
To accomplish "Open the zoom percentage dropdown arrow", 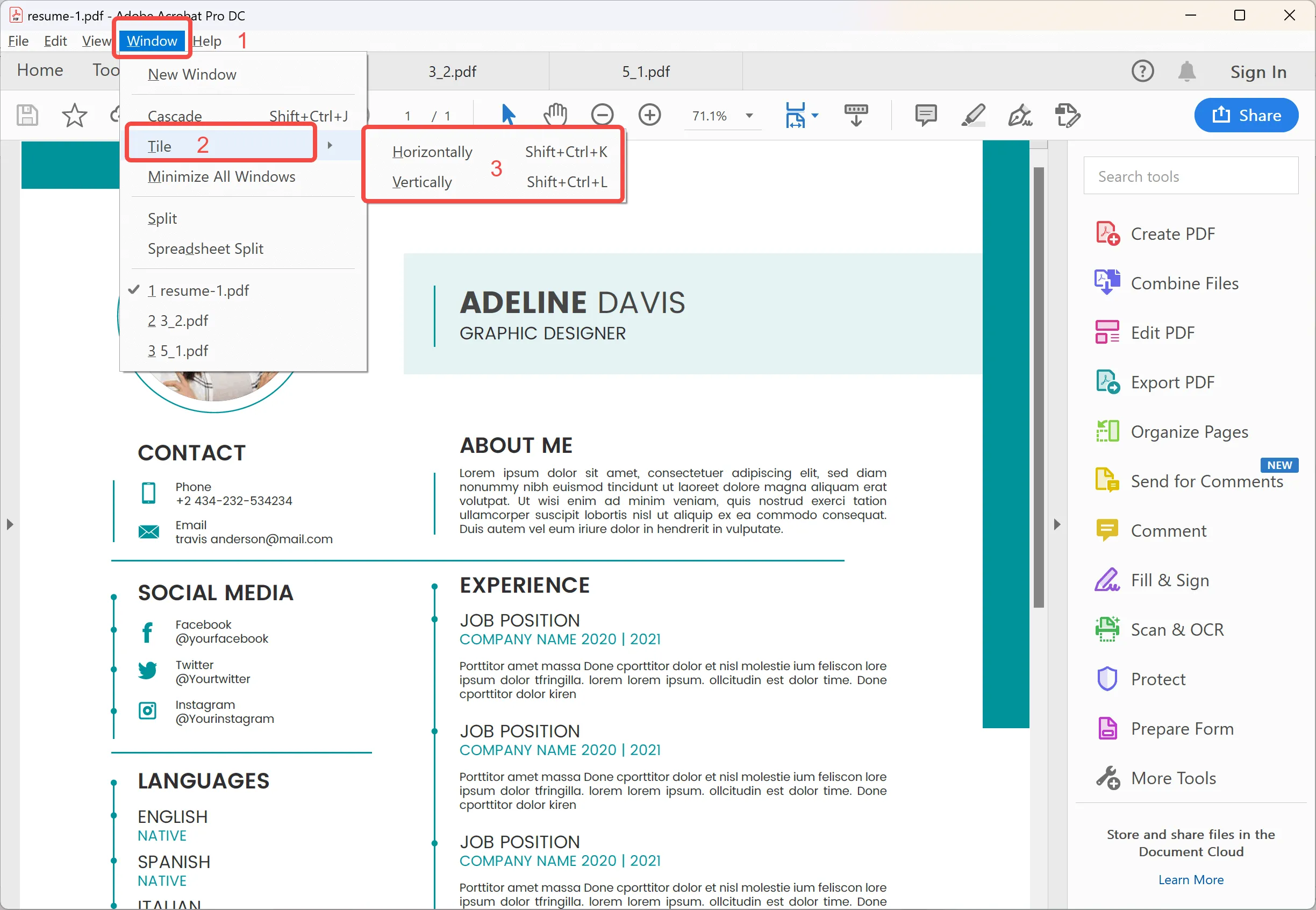I will [x=749, y=116].
